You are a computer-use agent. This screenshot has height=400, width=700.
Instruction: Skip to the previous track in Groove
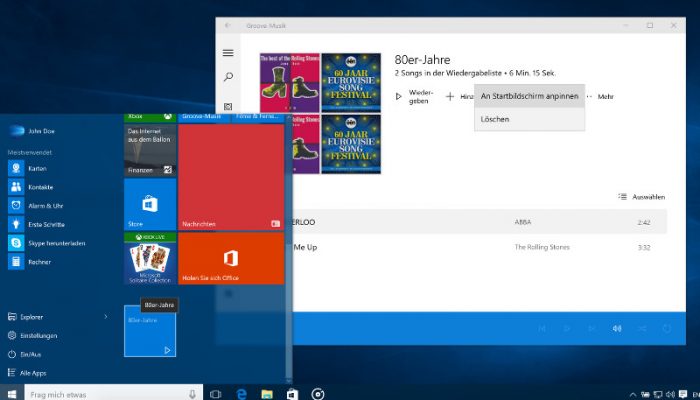pos(542,329)
